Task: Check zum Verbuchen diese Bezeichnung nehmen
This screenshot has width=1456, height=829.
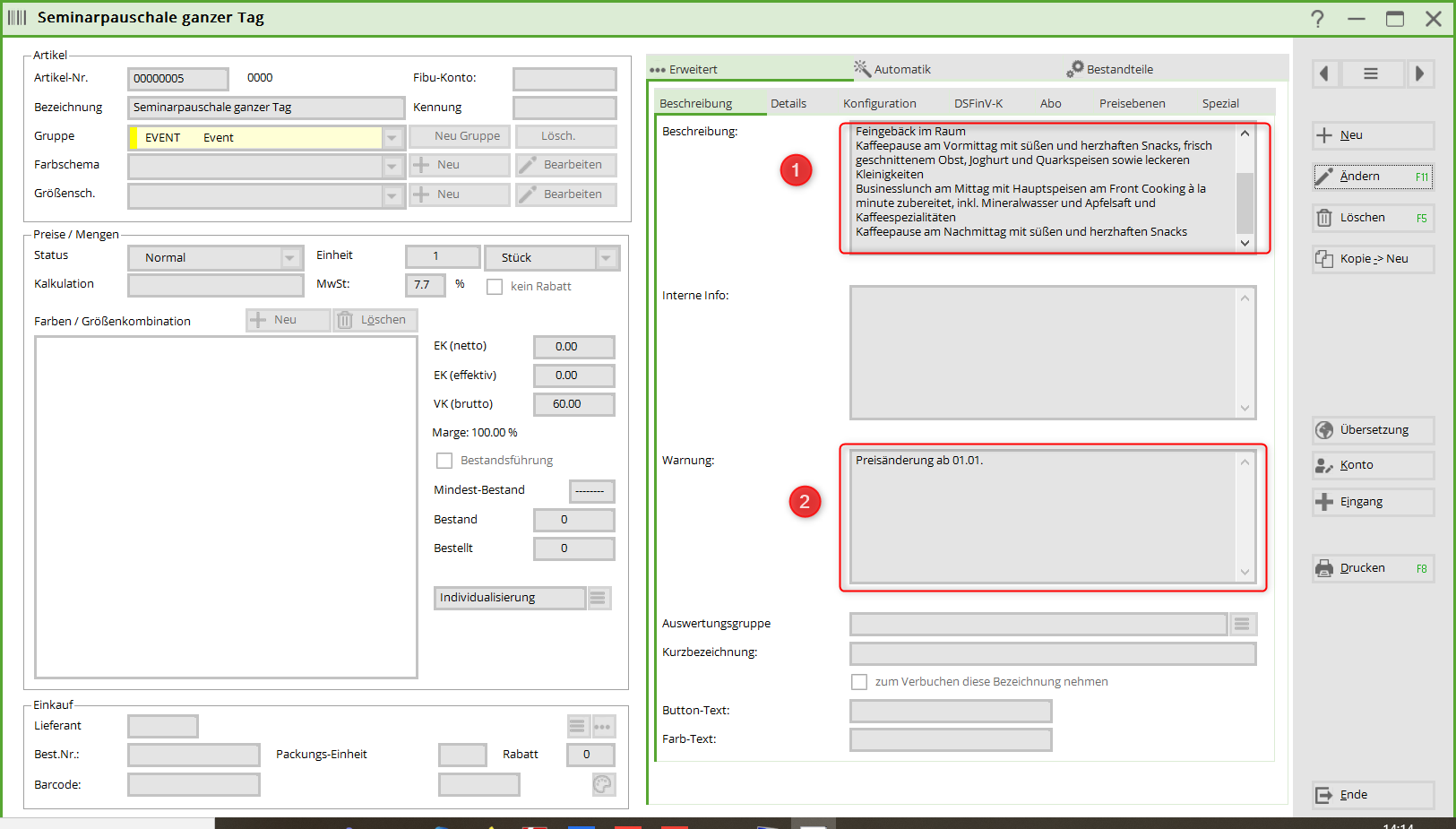Action: tap(859, 682)
